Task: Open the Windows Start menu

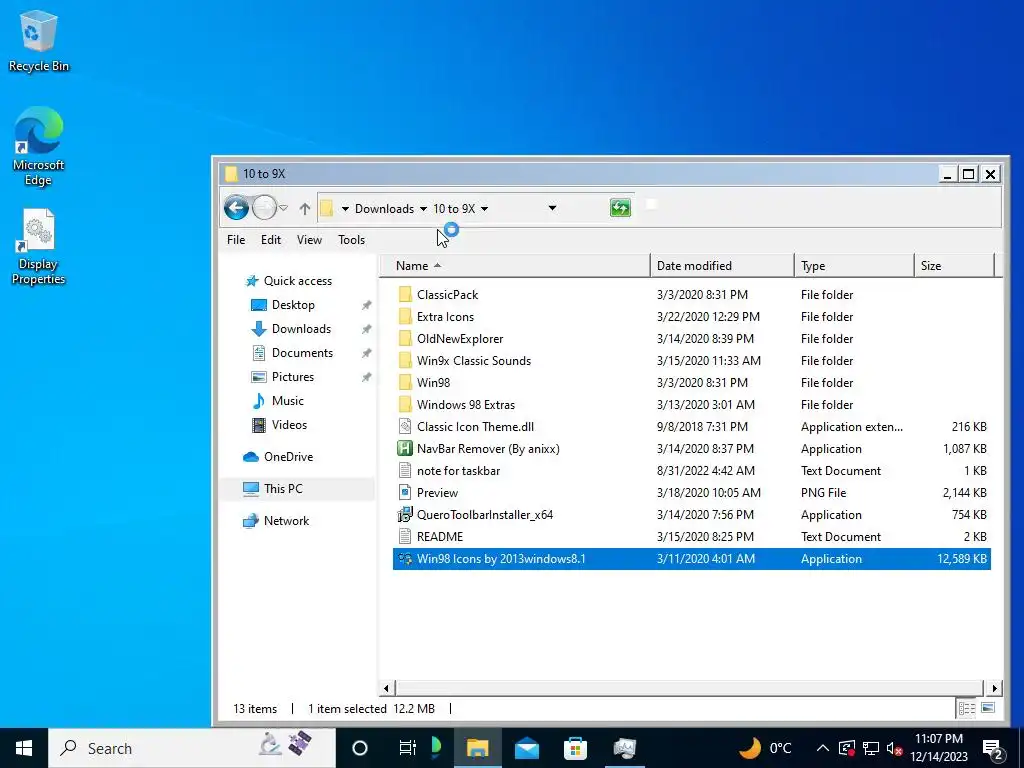Action: pos(24,748)
